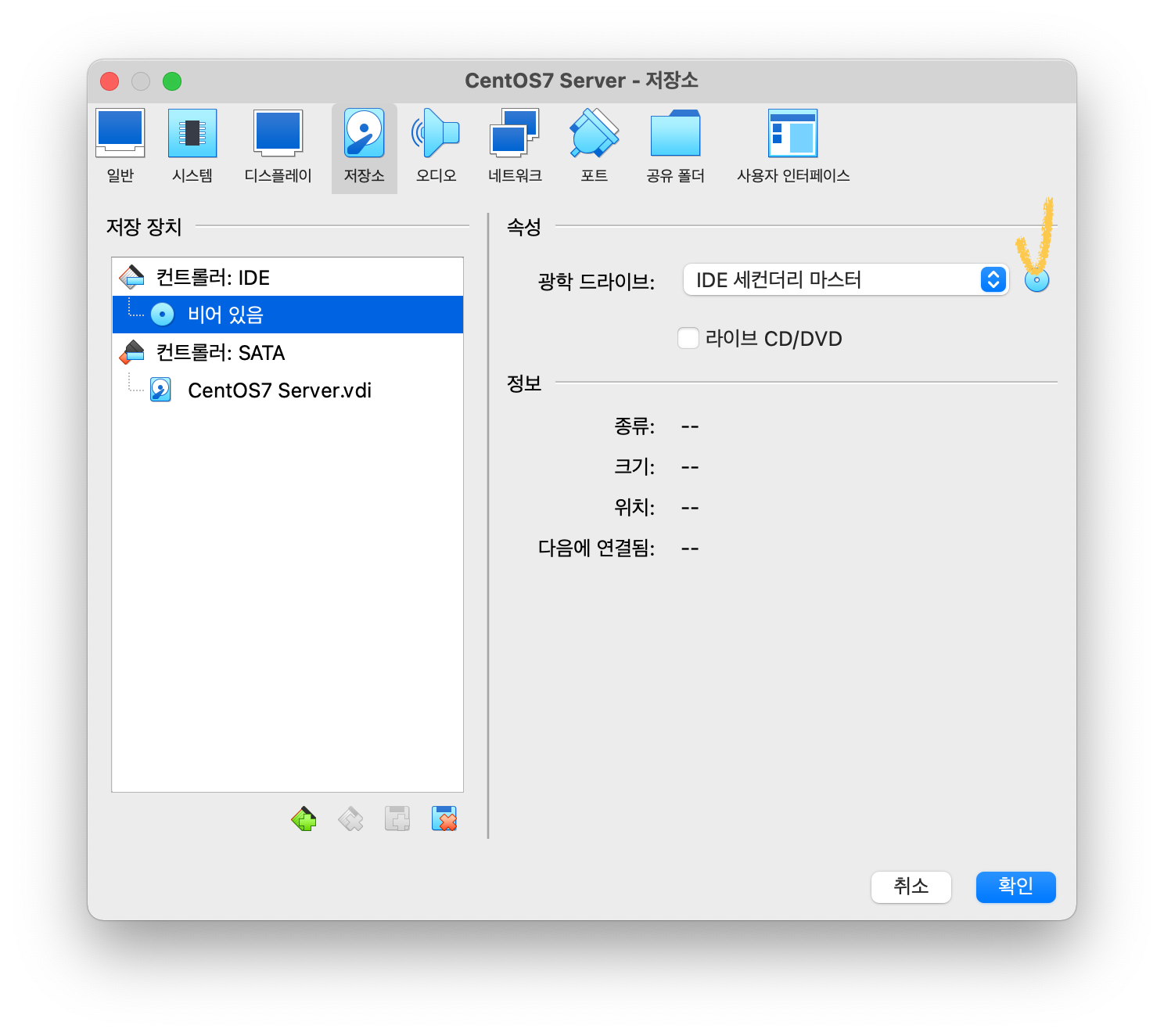
Task: Switch to the 시스템 settings tab
Action: coord(192,147)
